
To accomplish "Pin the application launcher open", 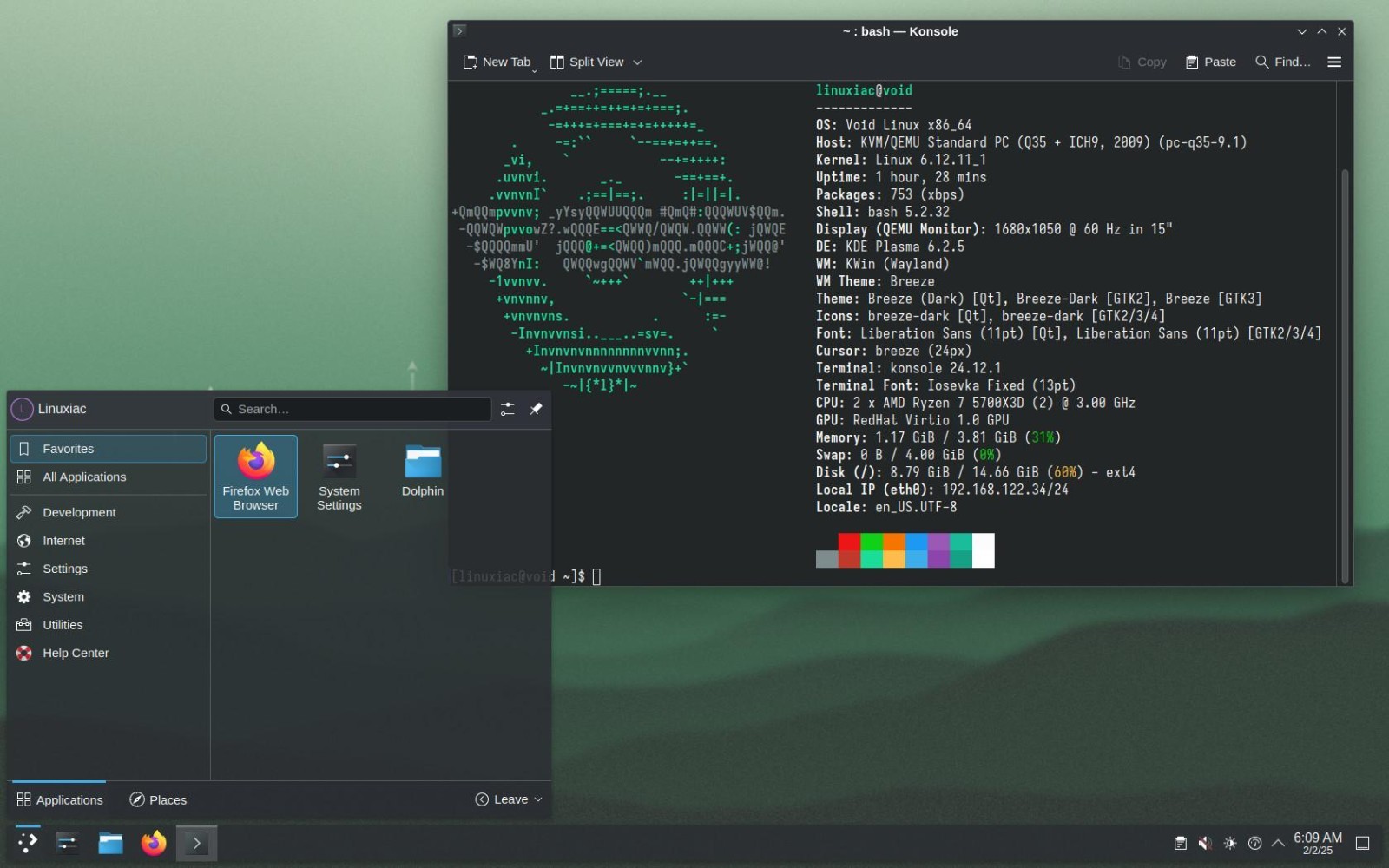I will coord(536,409).
